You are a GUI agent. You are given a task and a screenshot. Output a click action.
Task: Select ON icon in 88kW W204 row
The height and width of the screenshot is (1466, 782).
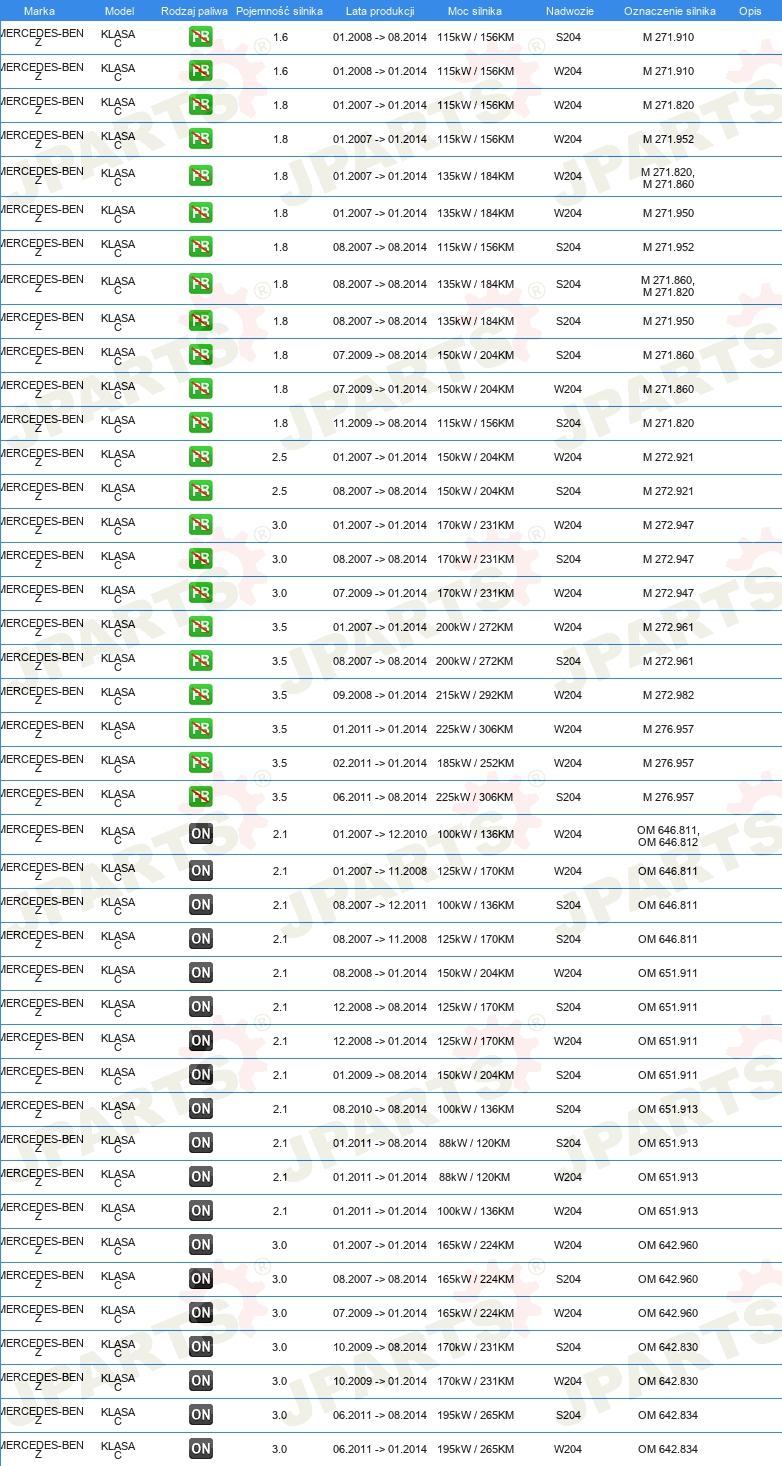tap(201, 1177)
